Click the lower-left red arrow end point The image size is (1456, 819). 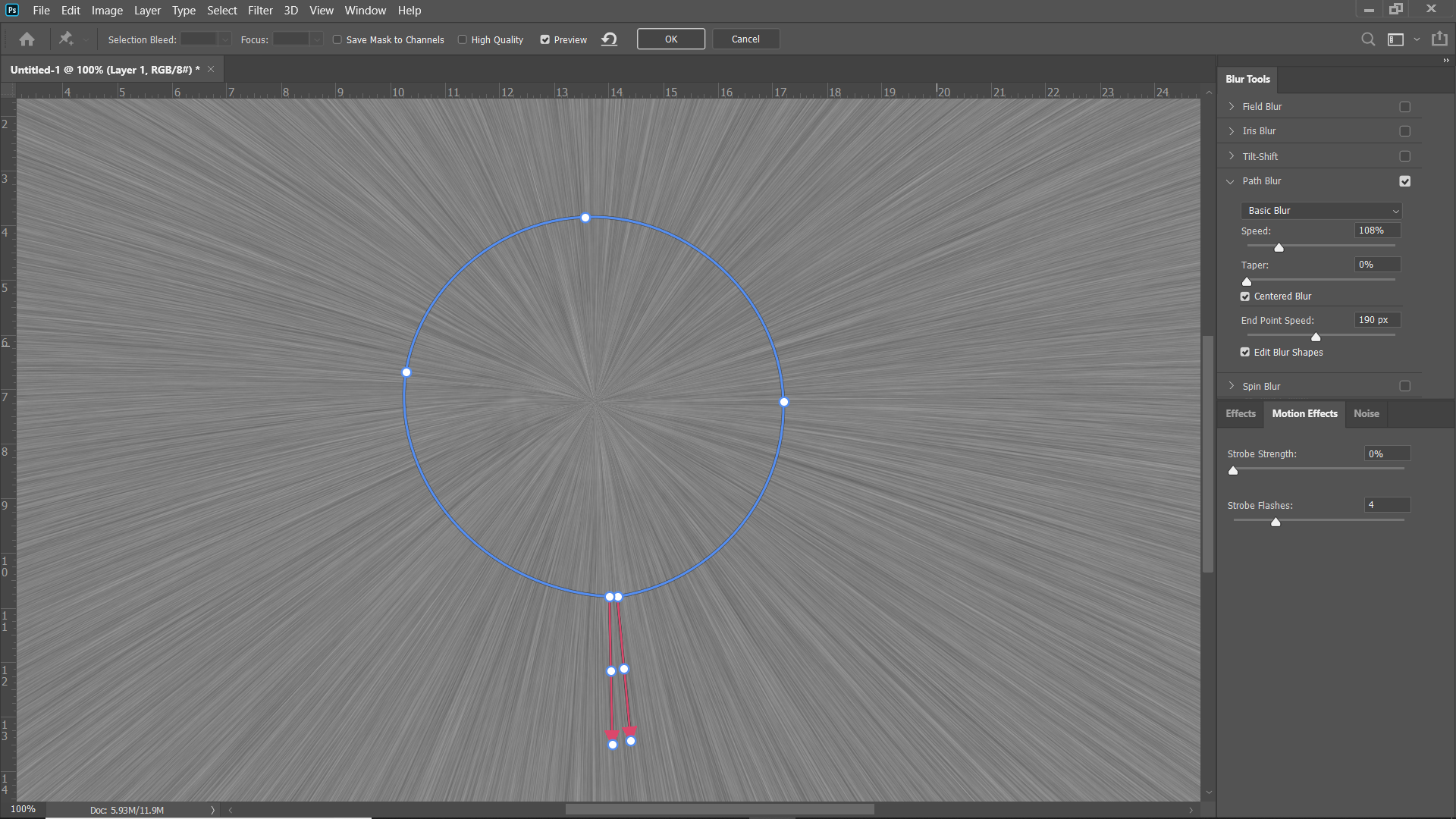coord(613,745)
